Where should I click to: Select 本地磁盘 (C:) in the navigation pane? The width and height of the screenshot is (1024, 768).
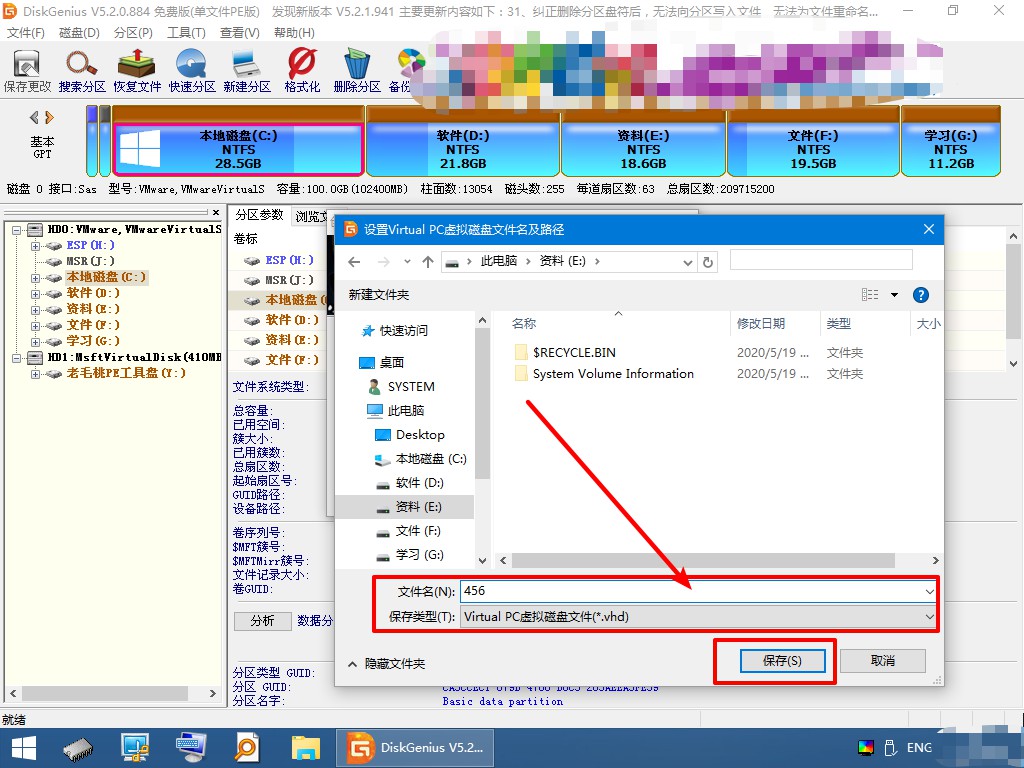point(421,459)
